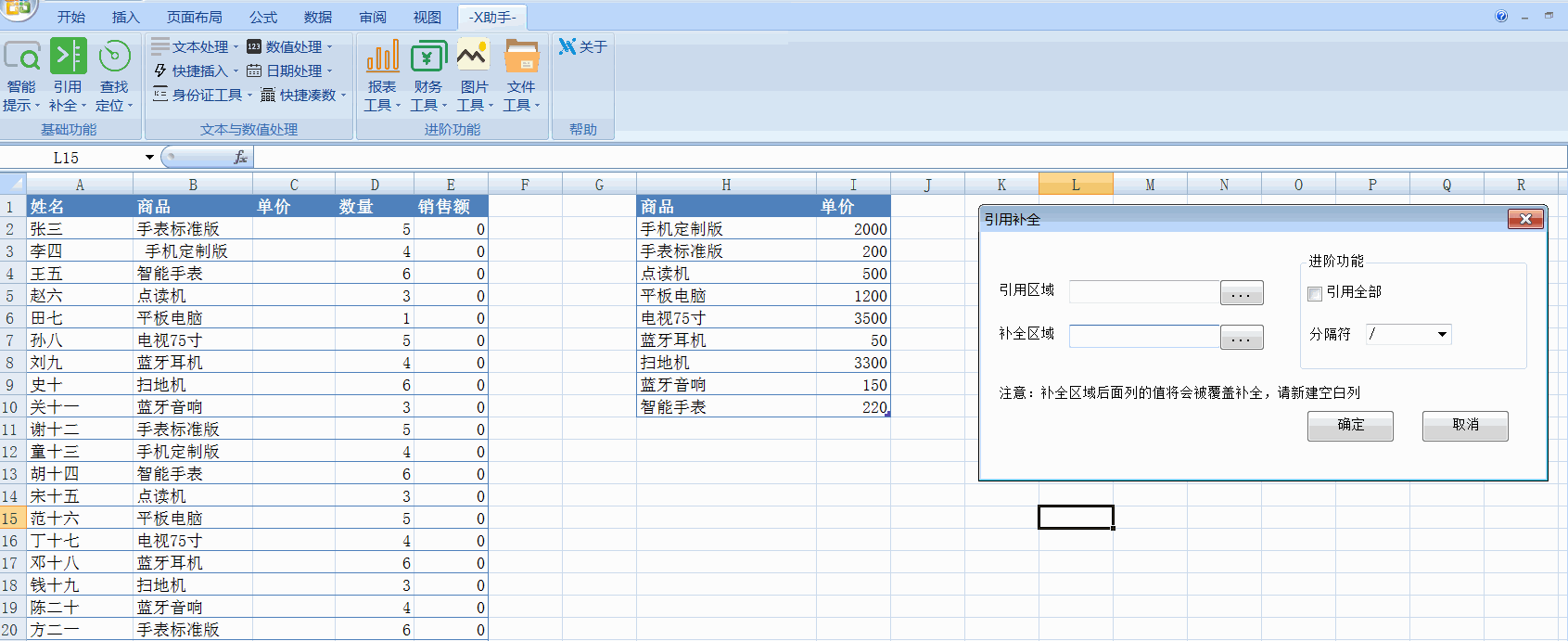The image size is (1568, 641).
Task: Click the 确定 confirm button
Action: pos(1350,426)
